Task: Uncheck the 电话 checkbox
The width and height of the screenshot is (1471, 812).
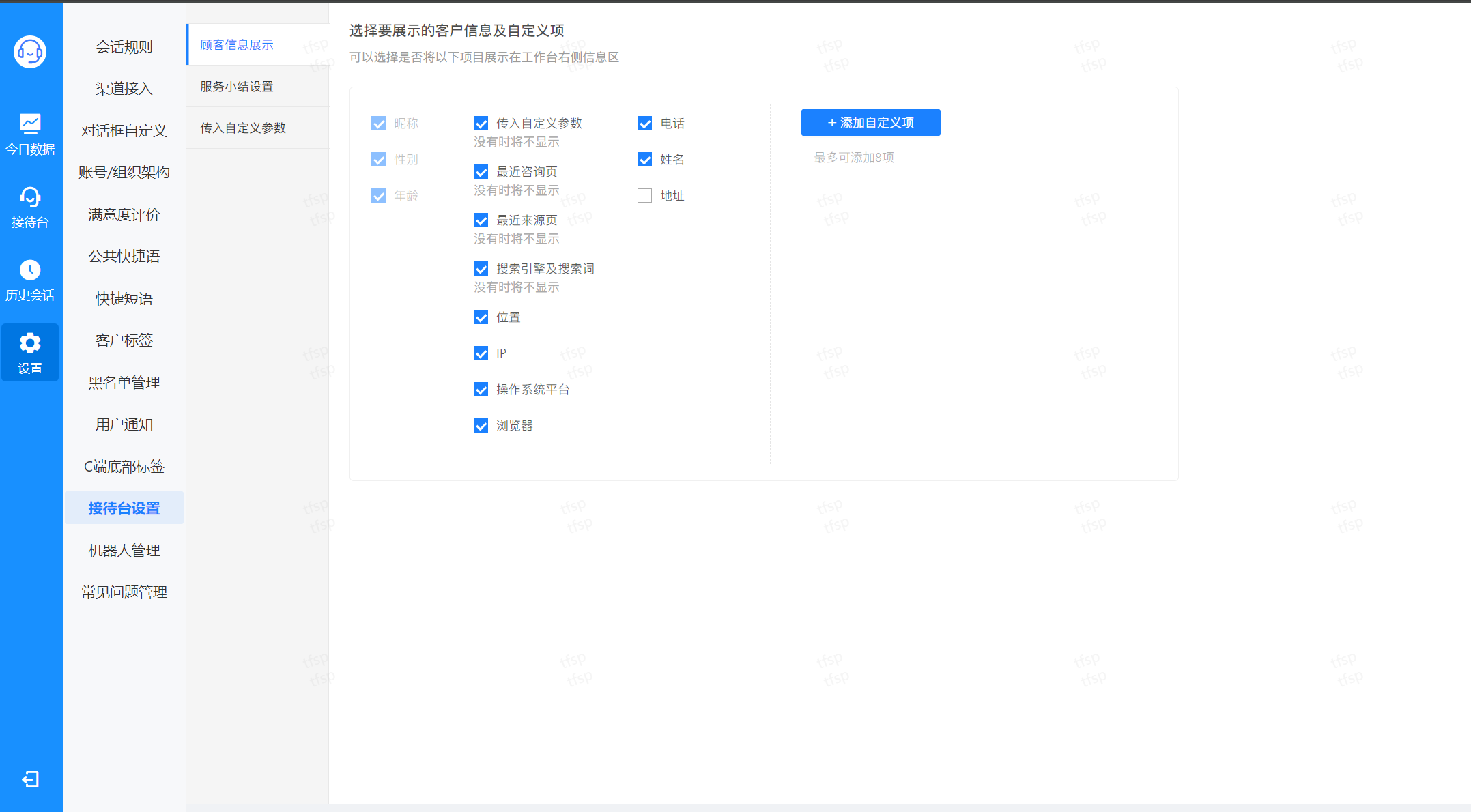Action: click(x=645, y=124)
